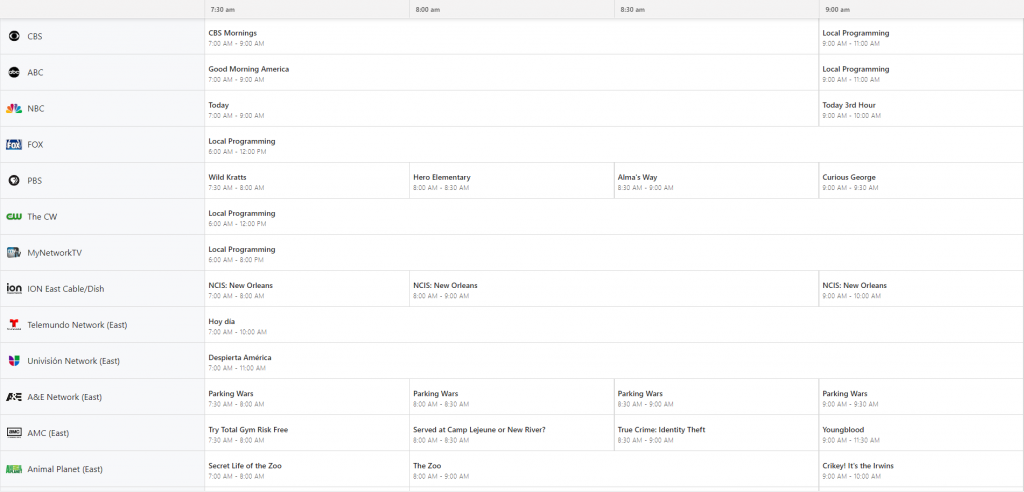Open Hoy día on Telemundo

point(615,325)
